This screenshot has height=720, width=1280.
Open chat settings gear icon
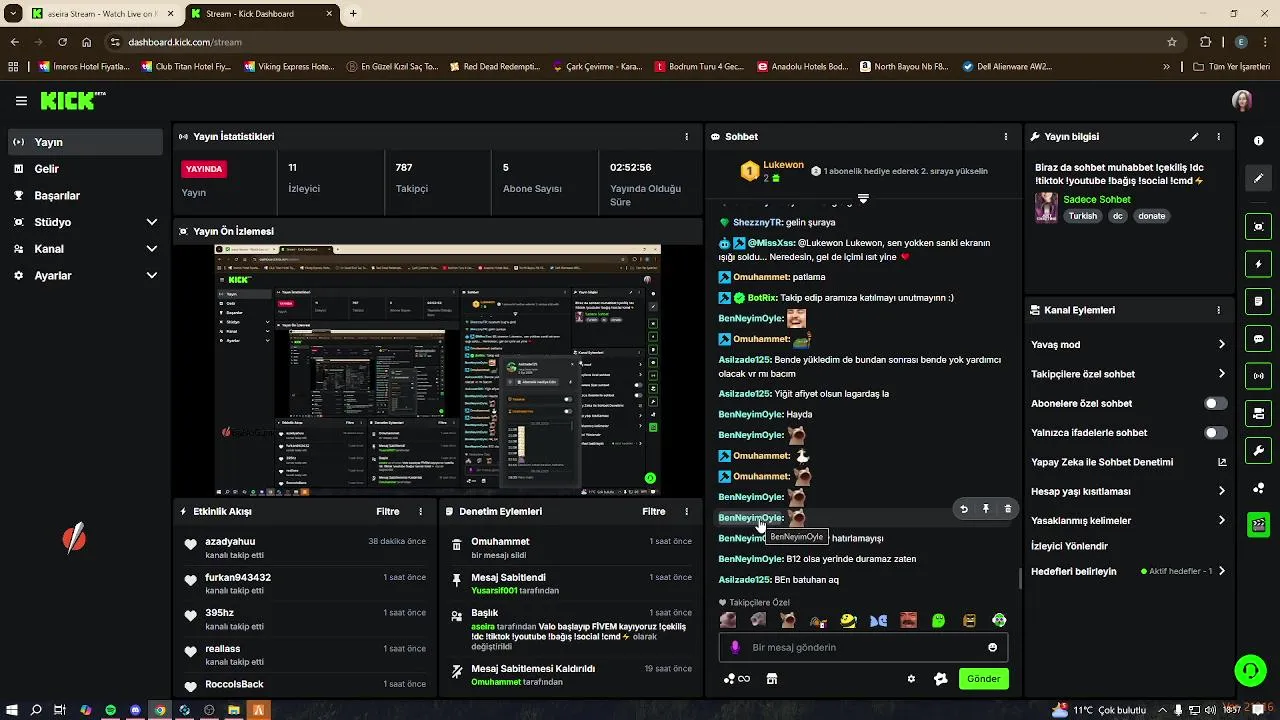(911, 679)
